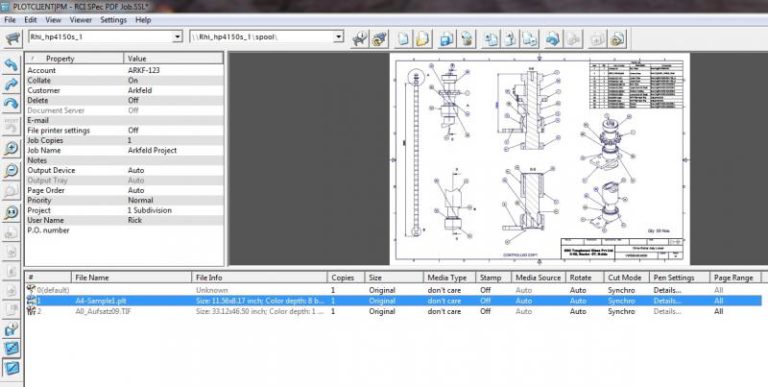Click the topmost blue curved arrow sidebar icon
Viewport: 768px width, 387px height.
(x=11, y=64)
